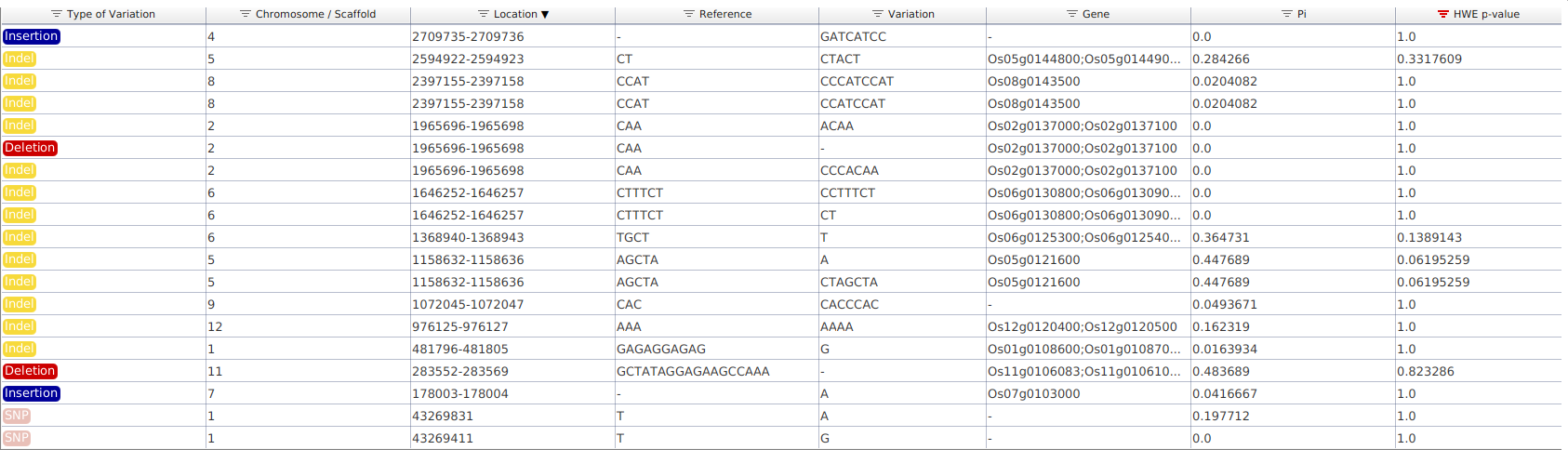This screenshot has width=1568, height=450.
Task: Click the gene cell Os07g0103000
Action: click(1033, 393)
